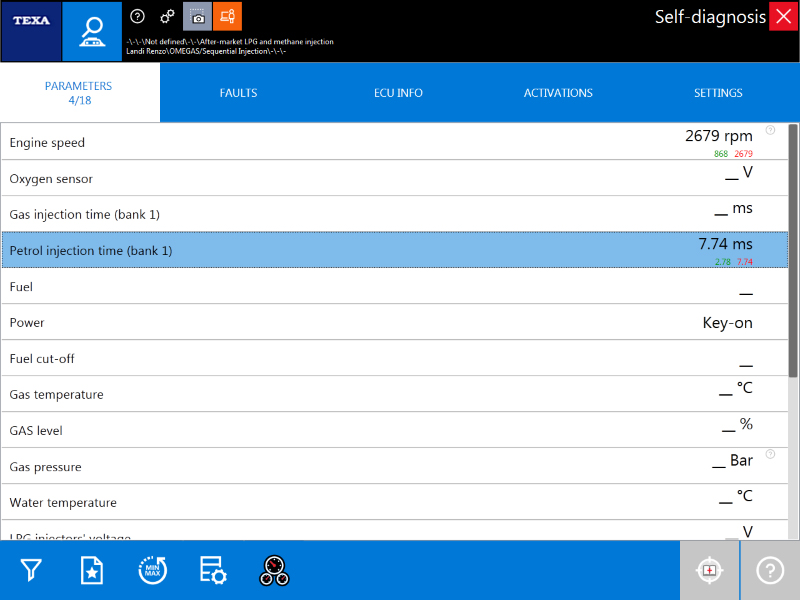800x600 pixels.
Task: Open the parameter filter funnel icon
Action: (32, 570)
